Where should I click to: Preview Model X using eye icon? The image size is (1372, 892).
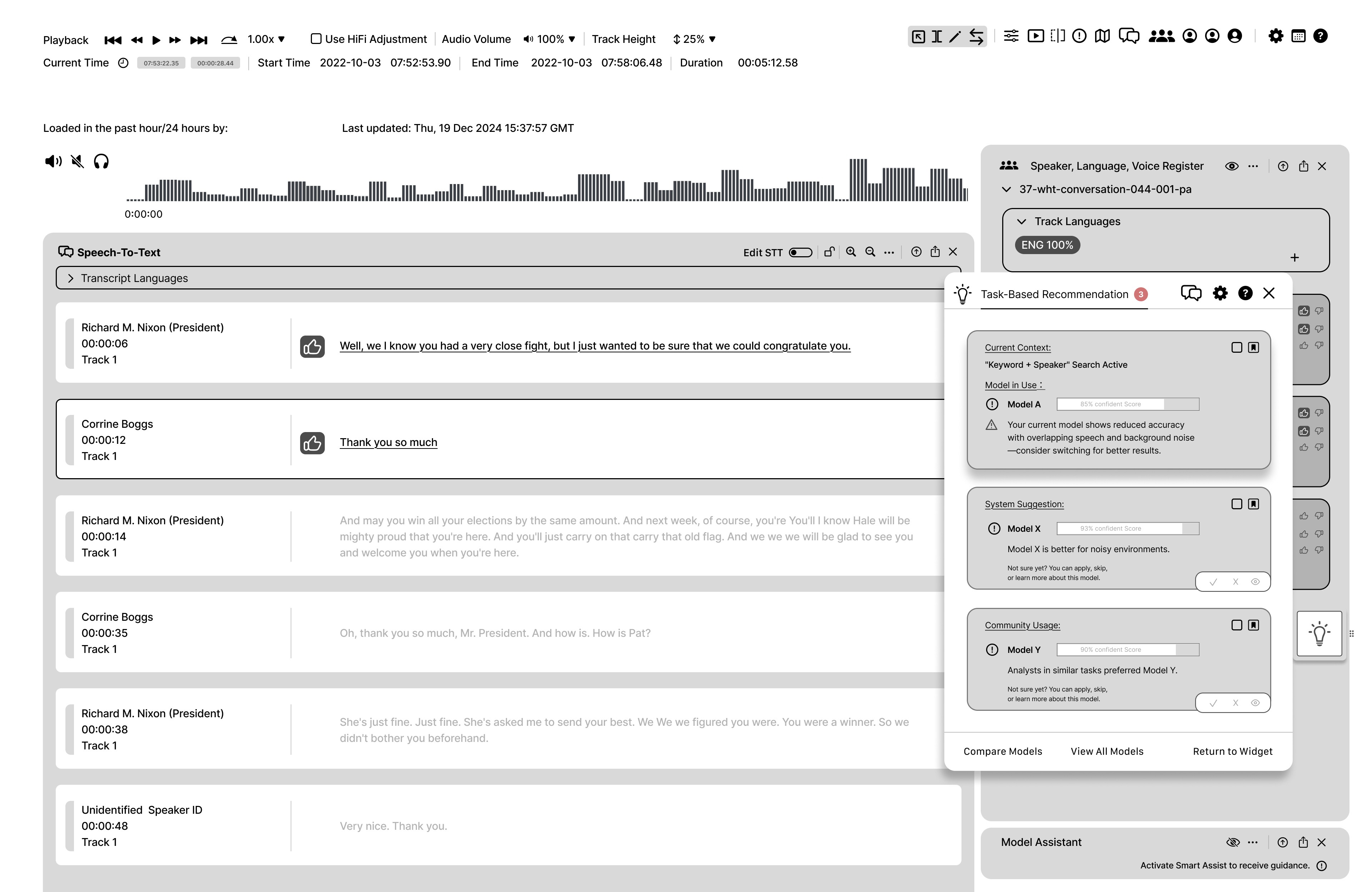click(1255, 582)
